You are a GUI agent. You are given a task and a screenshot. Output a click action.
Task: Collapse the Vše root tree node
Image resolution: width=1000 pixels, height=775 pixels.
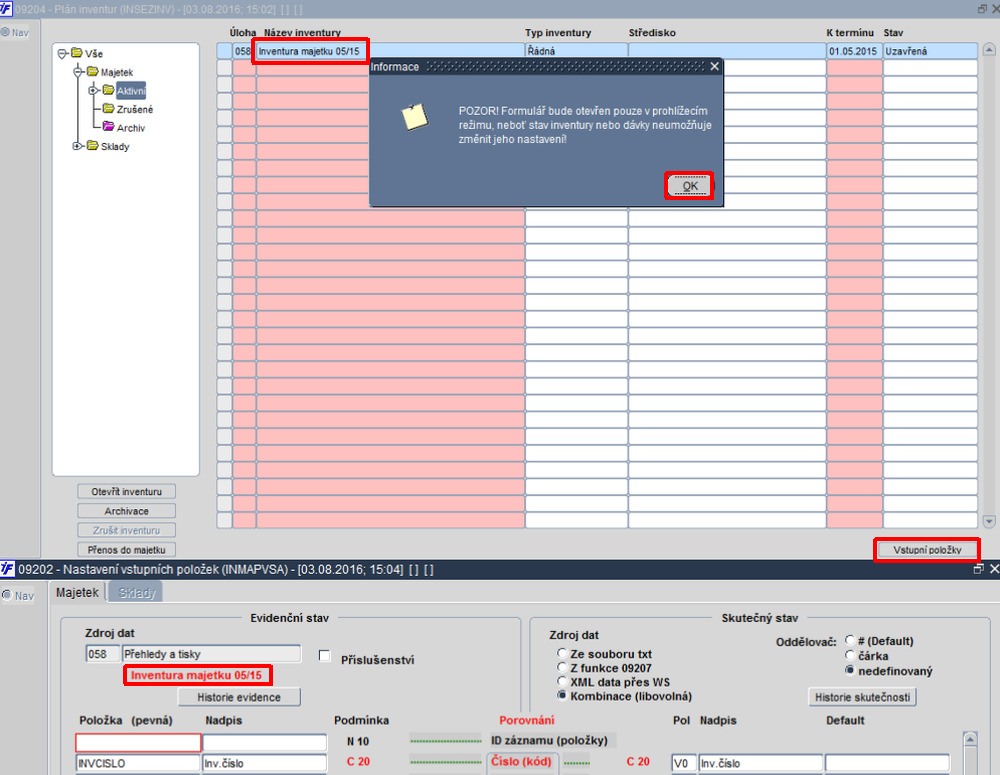tap(62, 54)
